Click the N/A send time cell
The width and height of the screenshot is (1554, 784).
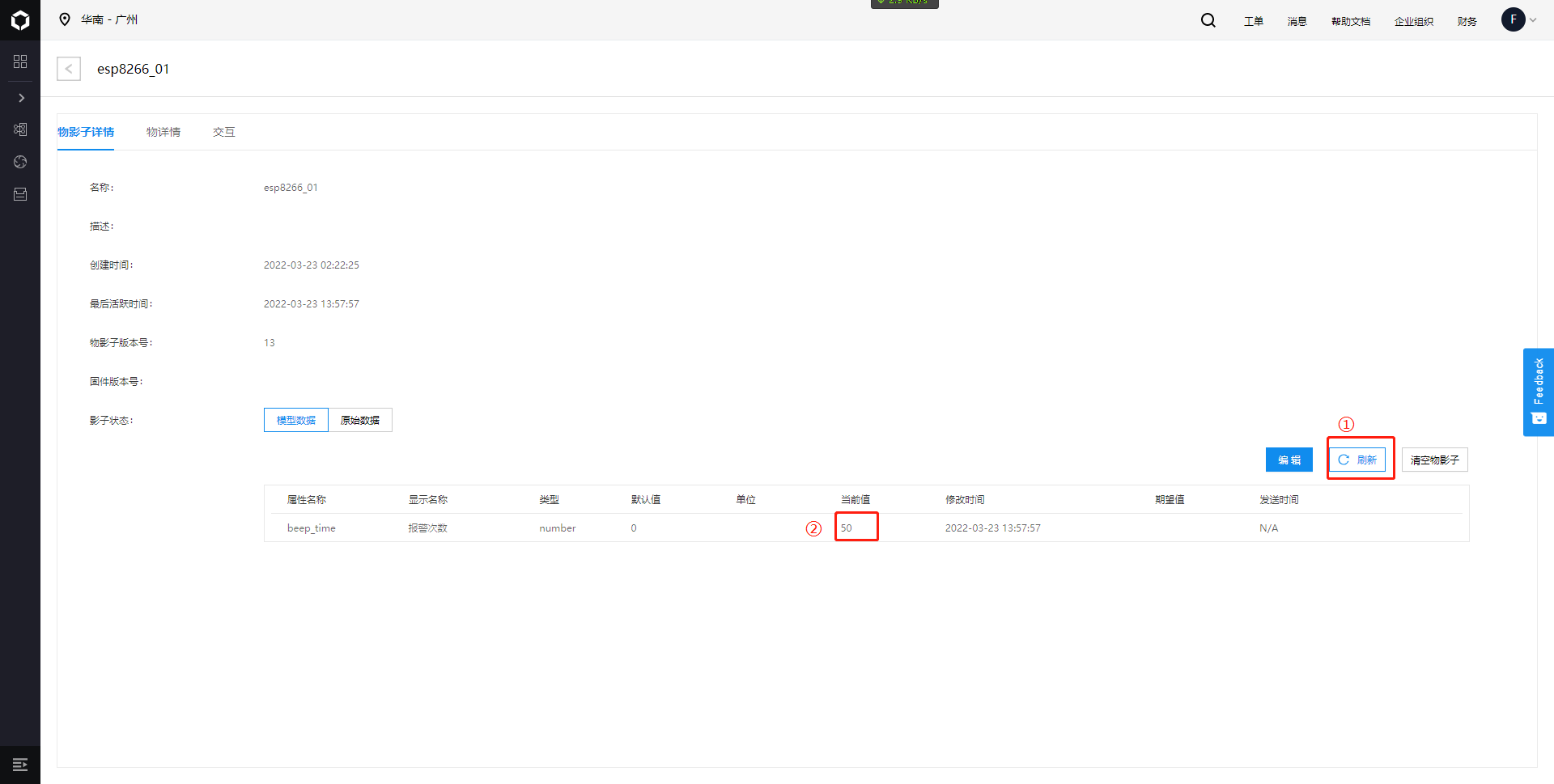[1269, 528]
